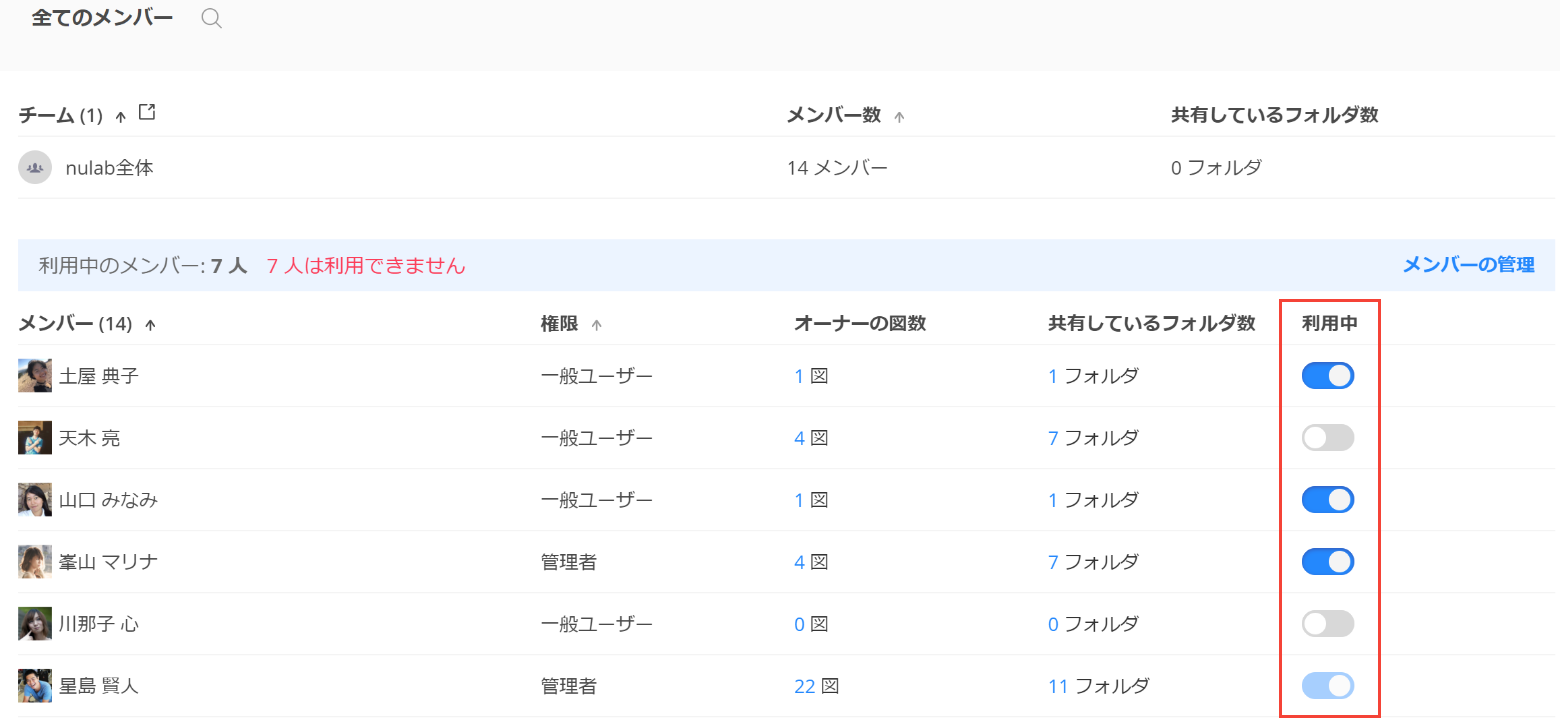
Task: Enable the 利用中 toggle for 天木 亮
Action: pyautogui.click(x=1327, y=438)
